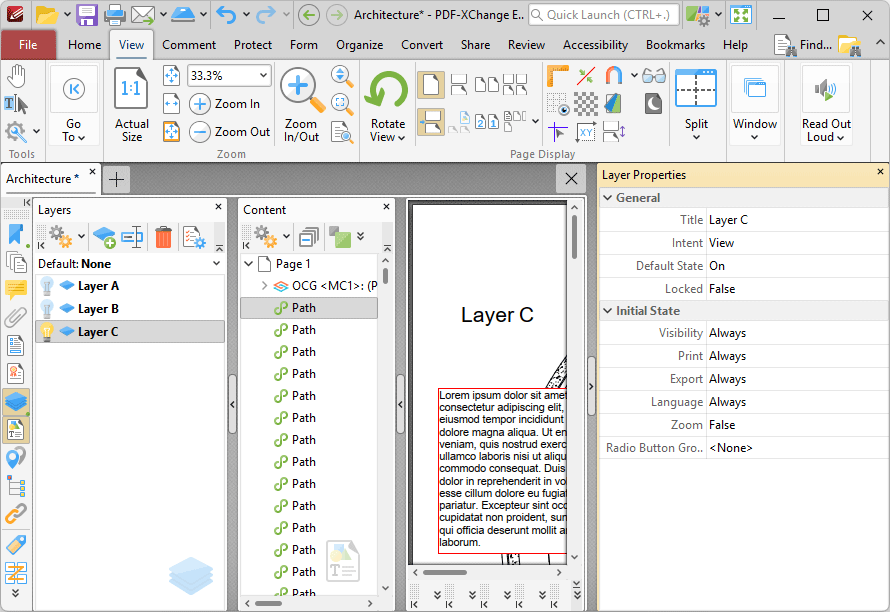Switch to the Home ribbon tab
Screen dimensions: 890x612
click(x=85, y=45)
